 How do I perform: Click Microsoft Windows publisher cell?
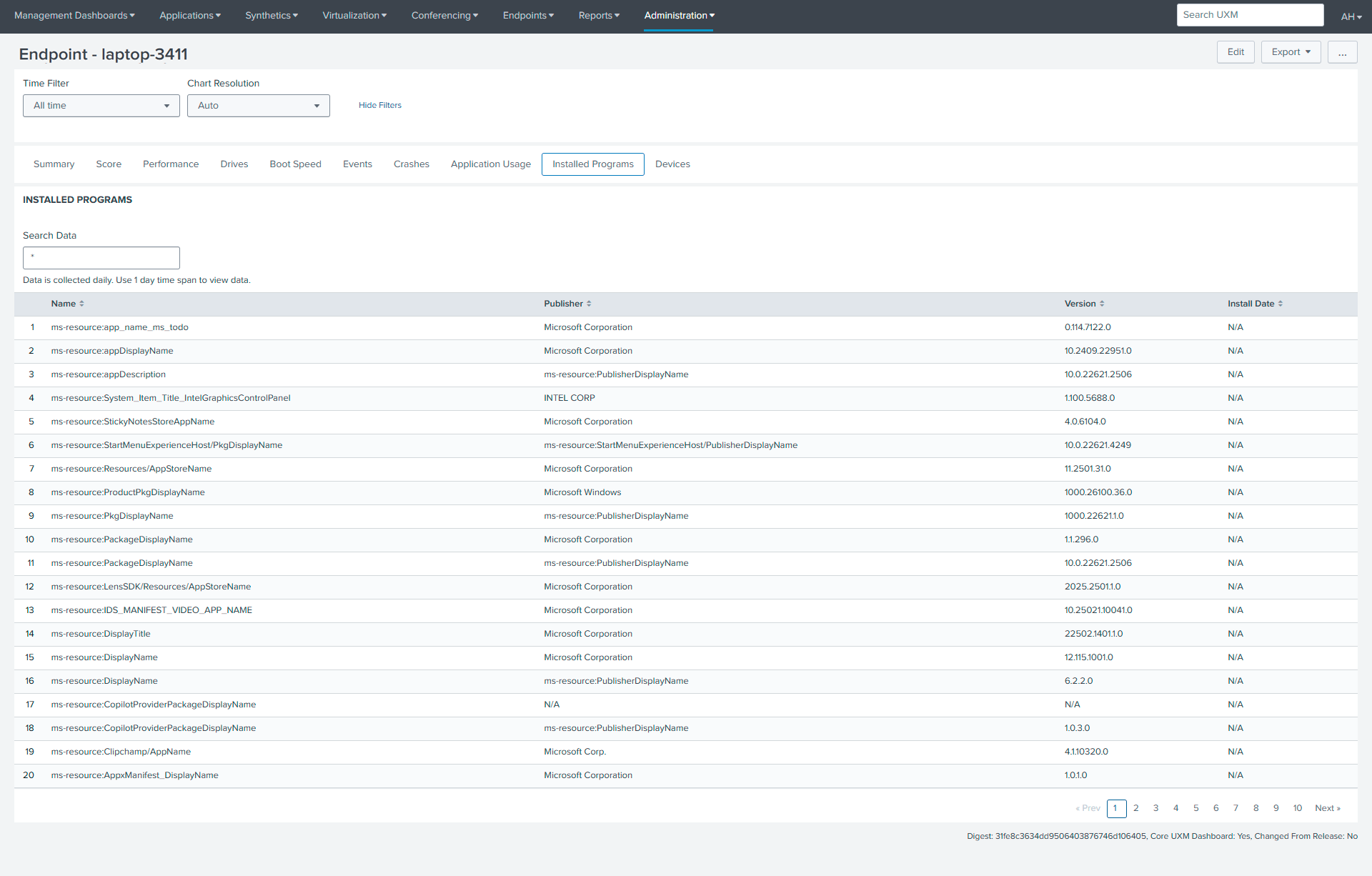(582, 492)
